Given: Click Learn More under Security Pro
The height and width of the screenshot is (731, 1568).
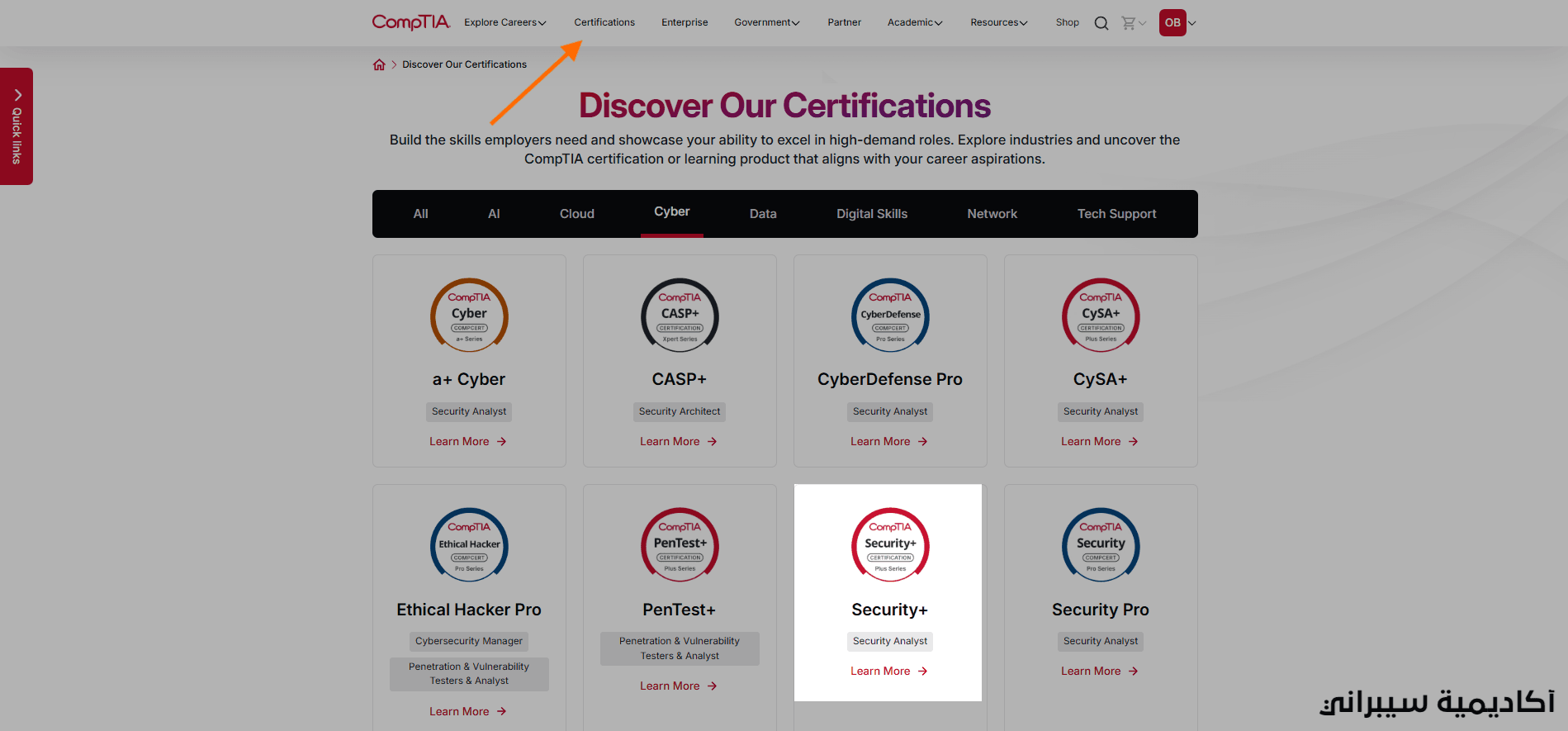Looking at the screenshot, I should pos(1100,672).
